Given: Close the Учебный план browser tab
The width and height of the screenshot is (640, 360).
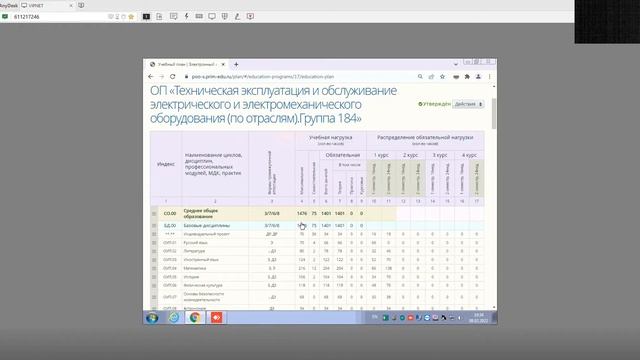Looking at the screenshot, I should pos(223,64).
